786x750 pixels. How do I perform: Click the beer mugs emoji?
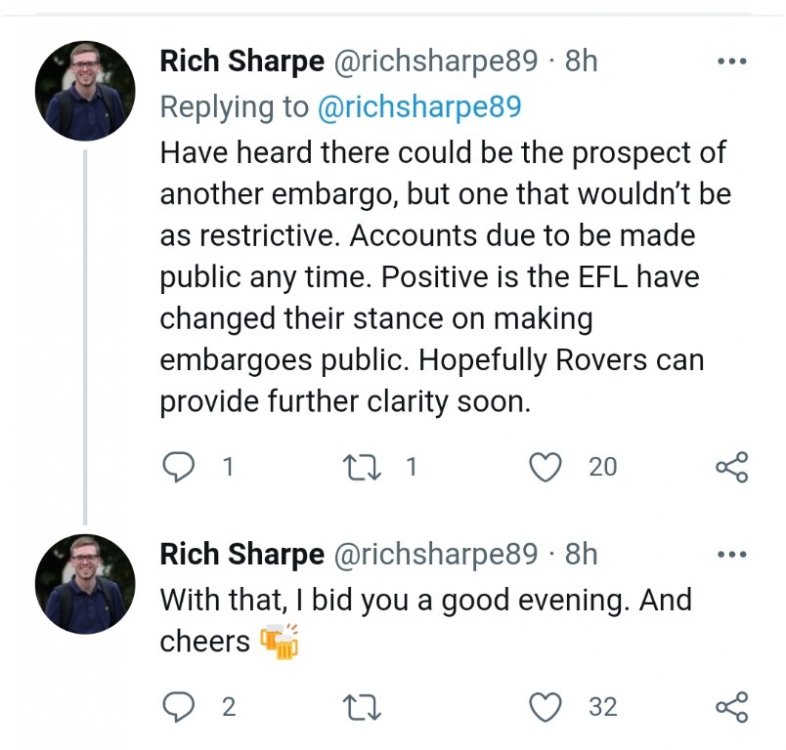click(279, 640)
